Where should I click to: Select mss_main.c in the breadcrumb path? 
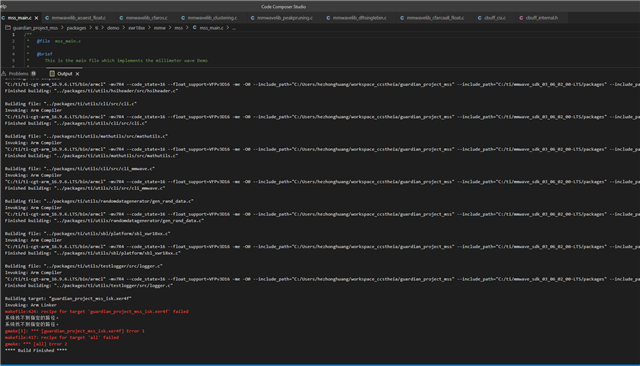[211, 28]
